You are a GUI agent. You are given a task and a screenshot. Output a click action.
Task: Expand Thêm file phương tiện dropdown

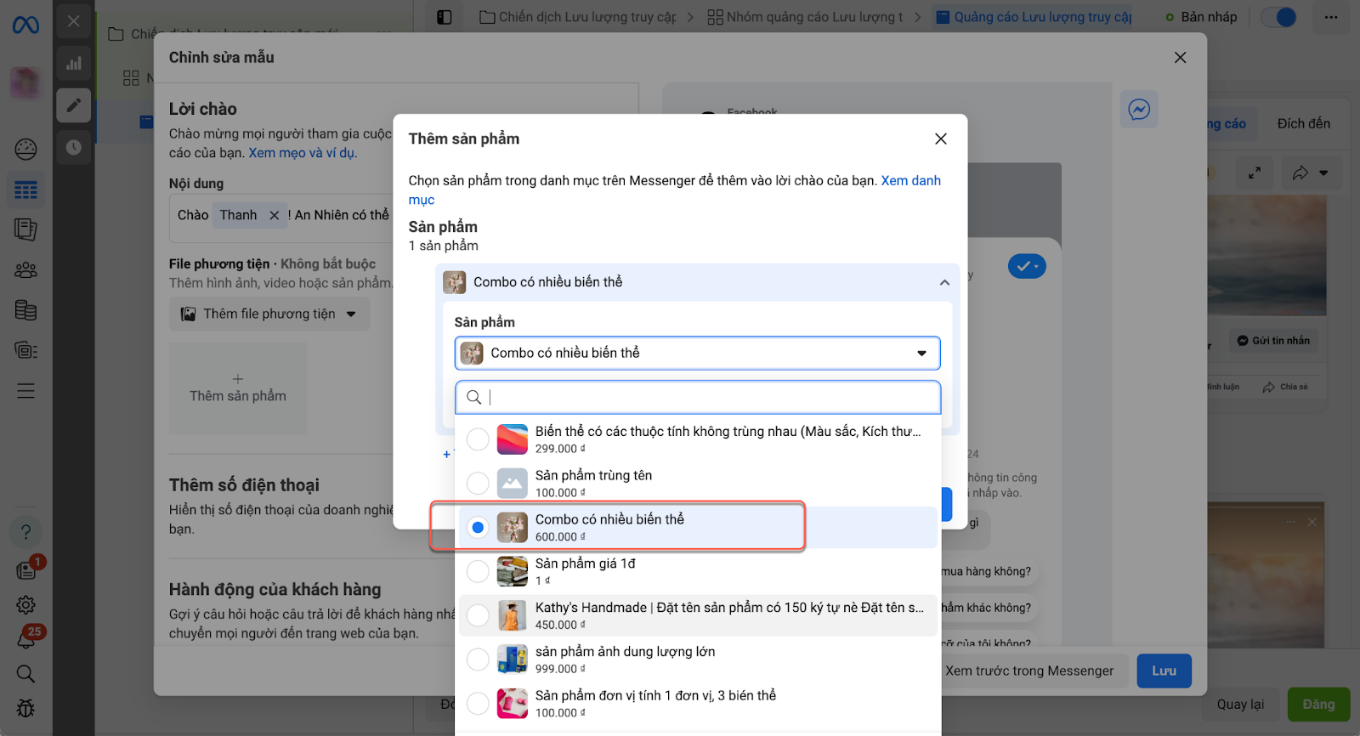tap(269, 314)
